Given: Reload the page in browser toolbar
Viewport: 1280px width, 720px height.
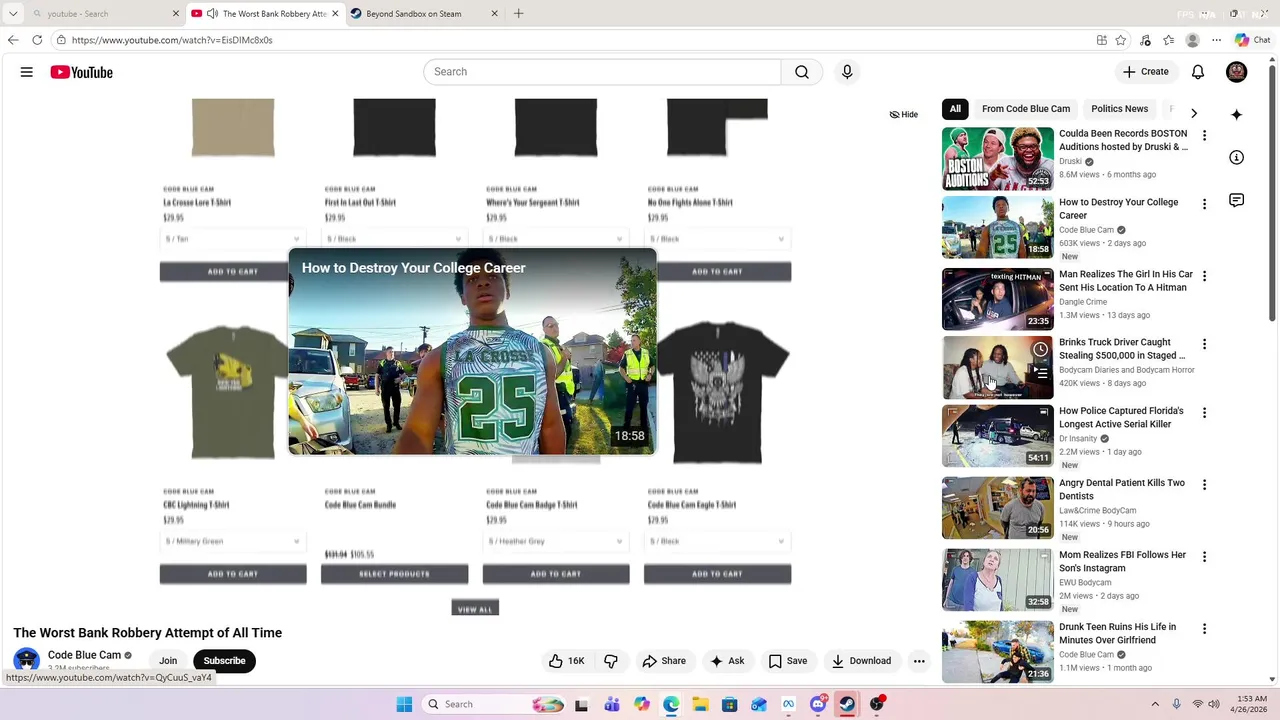Looking at the screenshot, I should tap(37, 40).
